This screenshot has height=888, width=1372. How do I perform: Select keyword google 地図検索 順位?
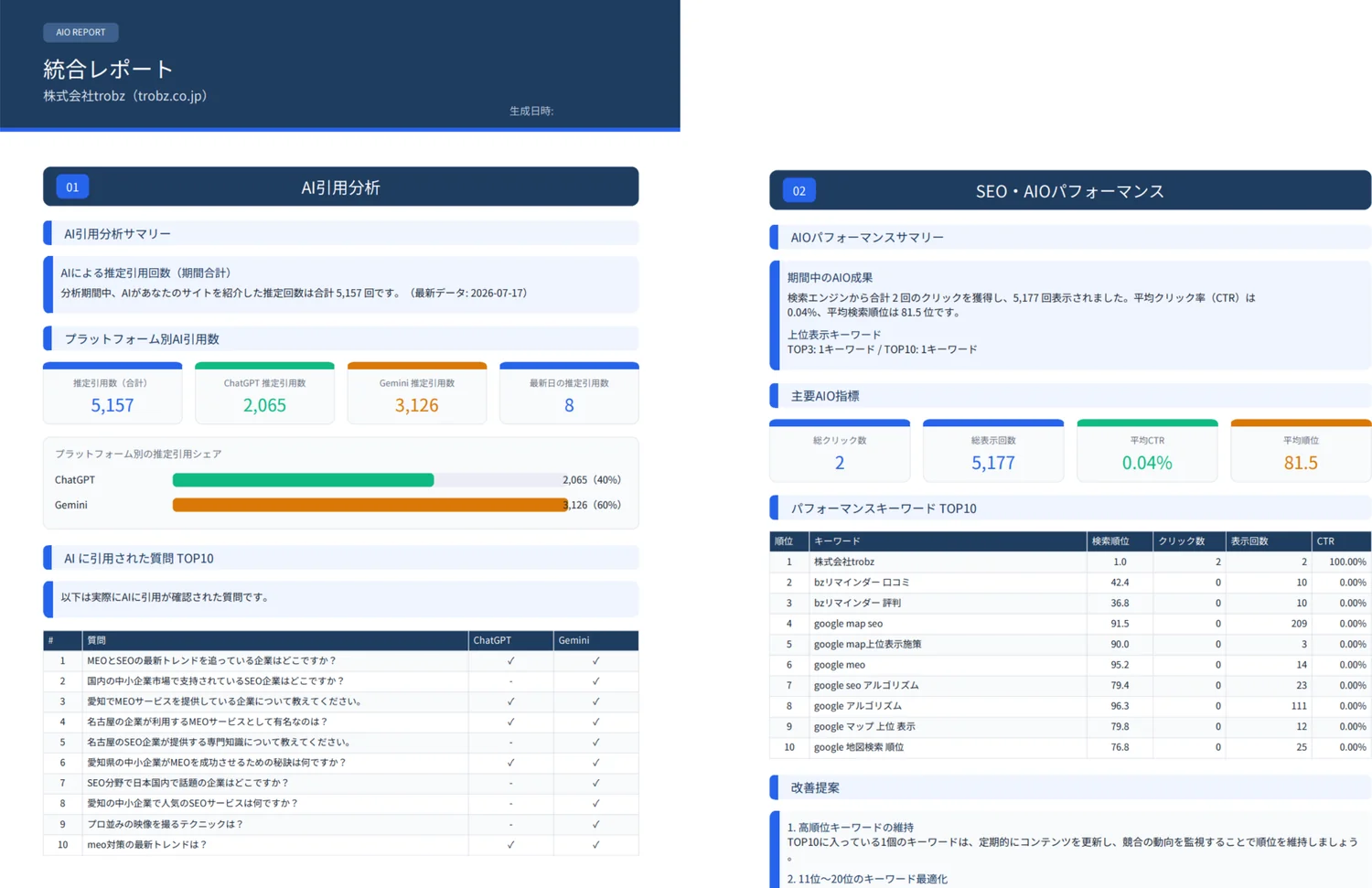[859, 747]
